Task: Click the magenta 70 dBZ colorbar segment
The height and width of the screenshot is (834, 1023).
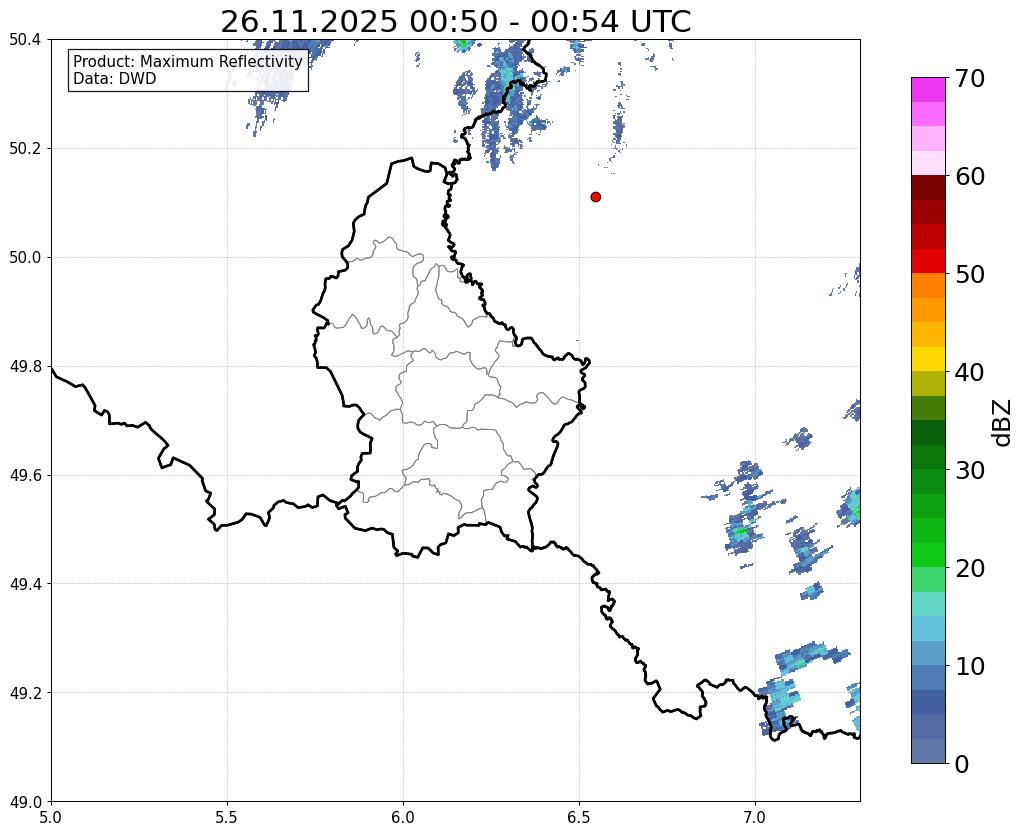Action: click(x=928, y=90)
